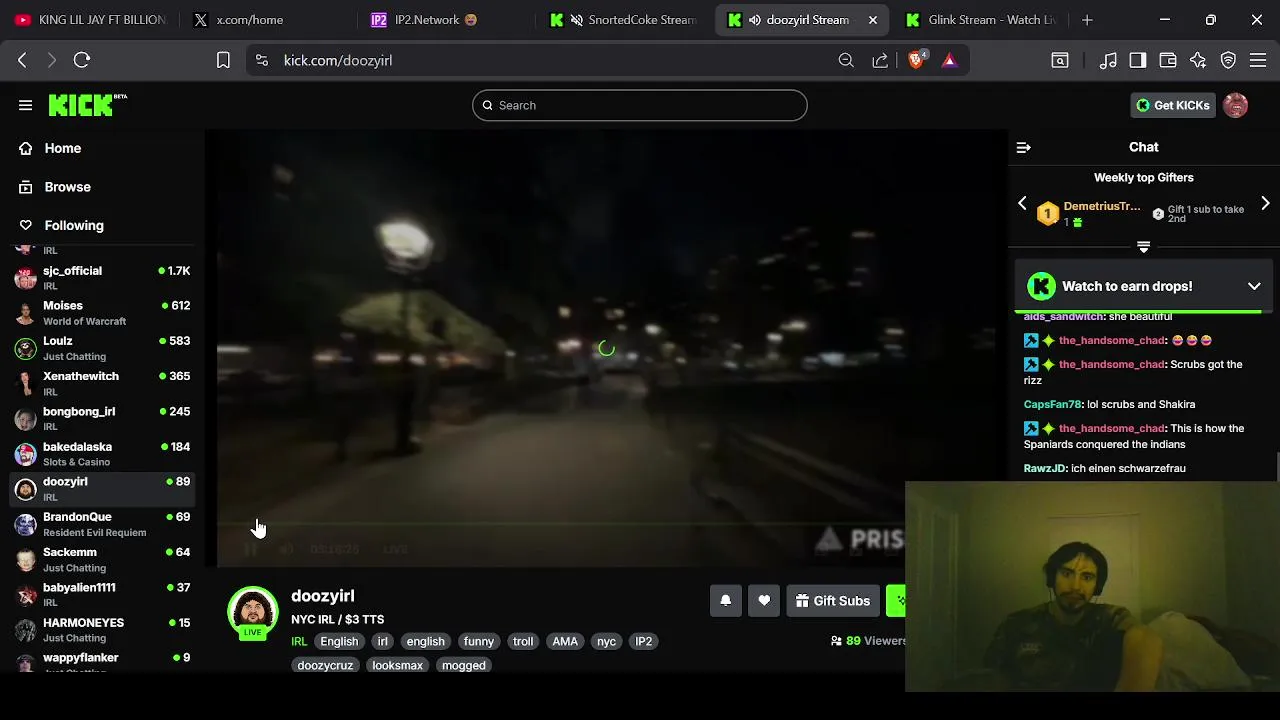Open Following in sidebar
1280x720 pixels.
click(x=74, y=225)
